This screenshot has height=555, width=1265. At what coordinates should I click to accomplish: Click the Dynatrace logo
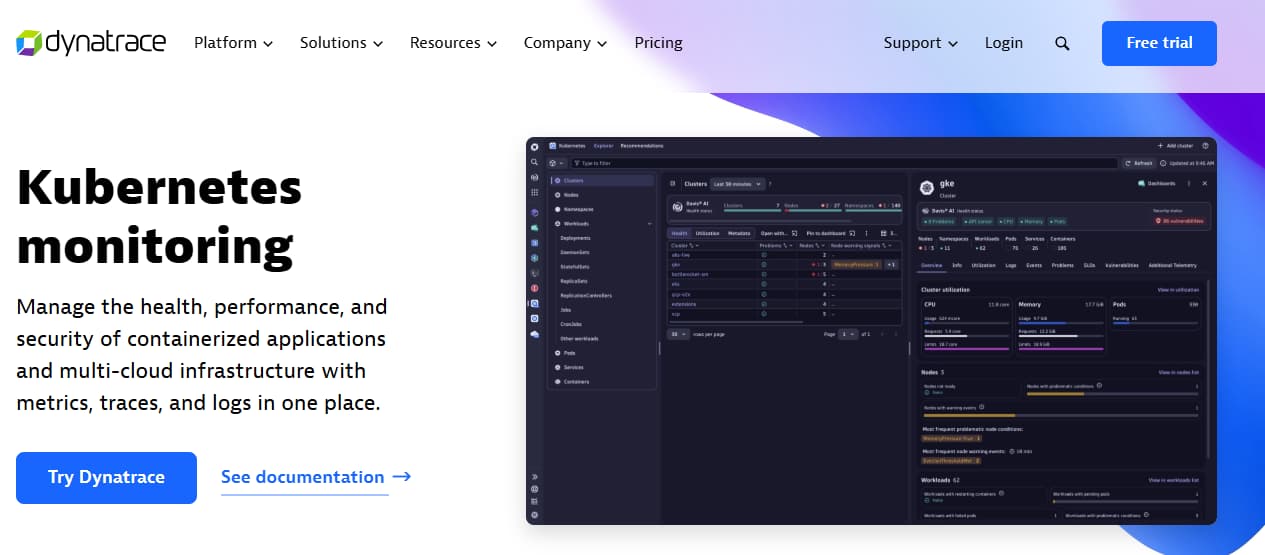tap(91, 43)
